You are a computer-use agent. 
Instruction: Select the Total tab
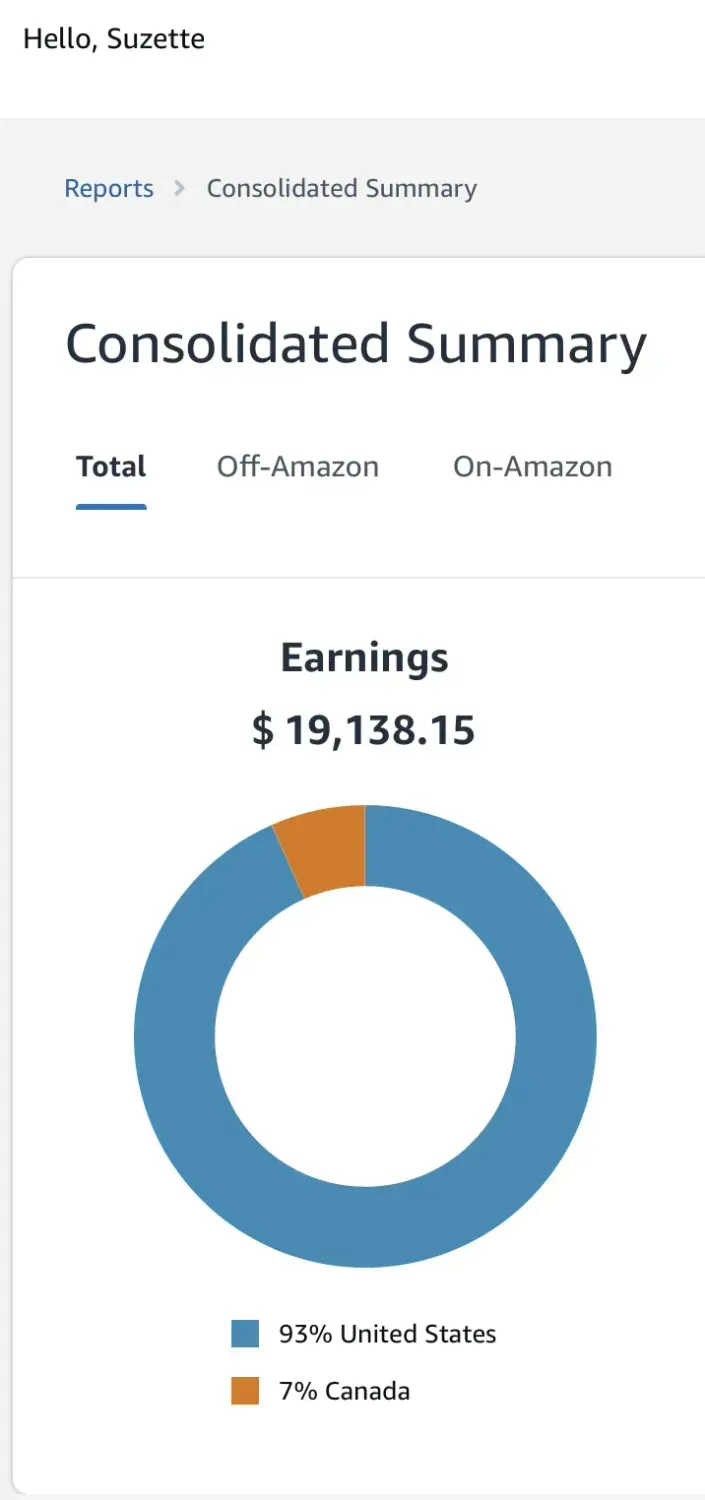tap(111, 466)
